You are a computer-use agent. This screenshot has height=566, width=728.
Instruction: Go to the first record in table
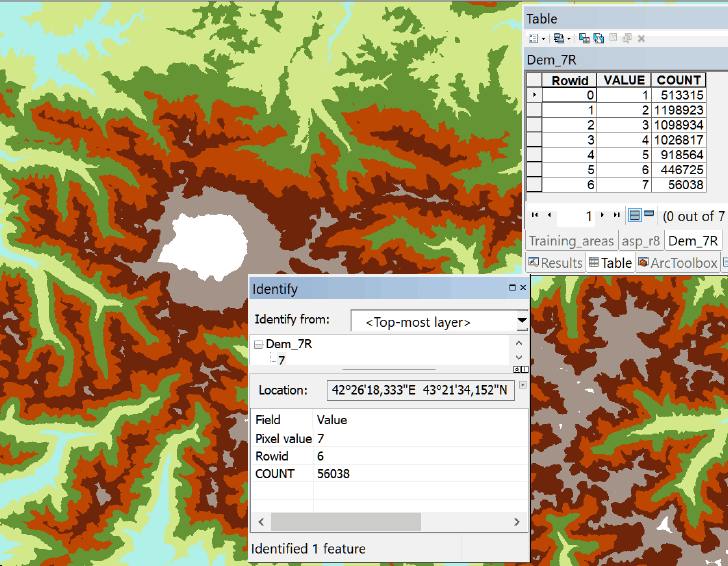[x=535, y=215]
